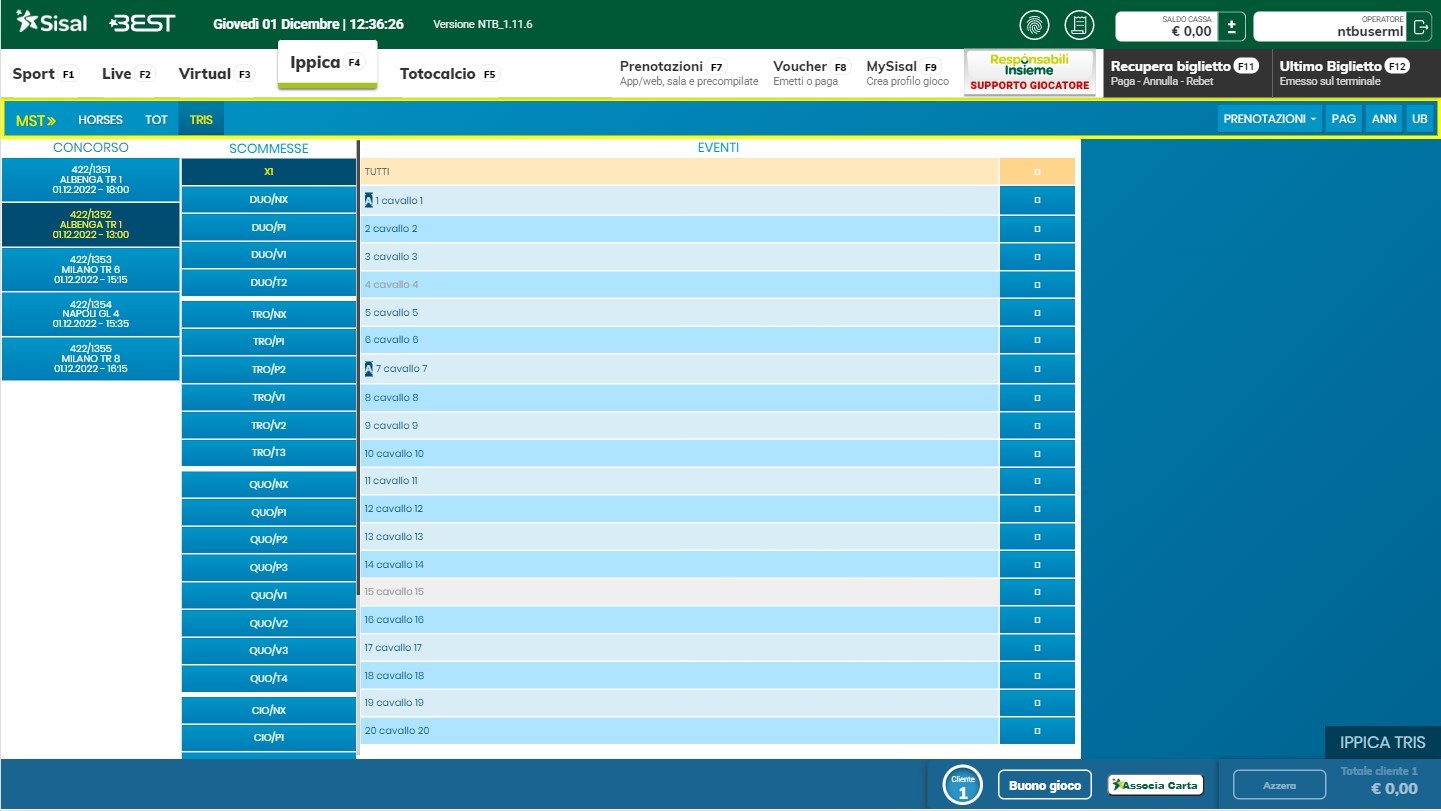Click Recupera biglietto F11
1441x811 pixels.
(1186, 73)
